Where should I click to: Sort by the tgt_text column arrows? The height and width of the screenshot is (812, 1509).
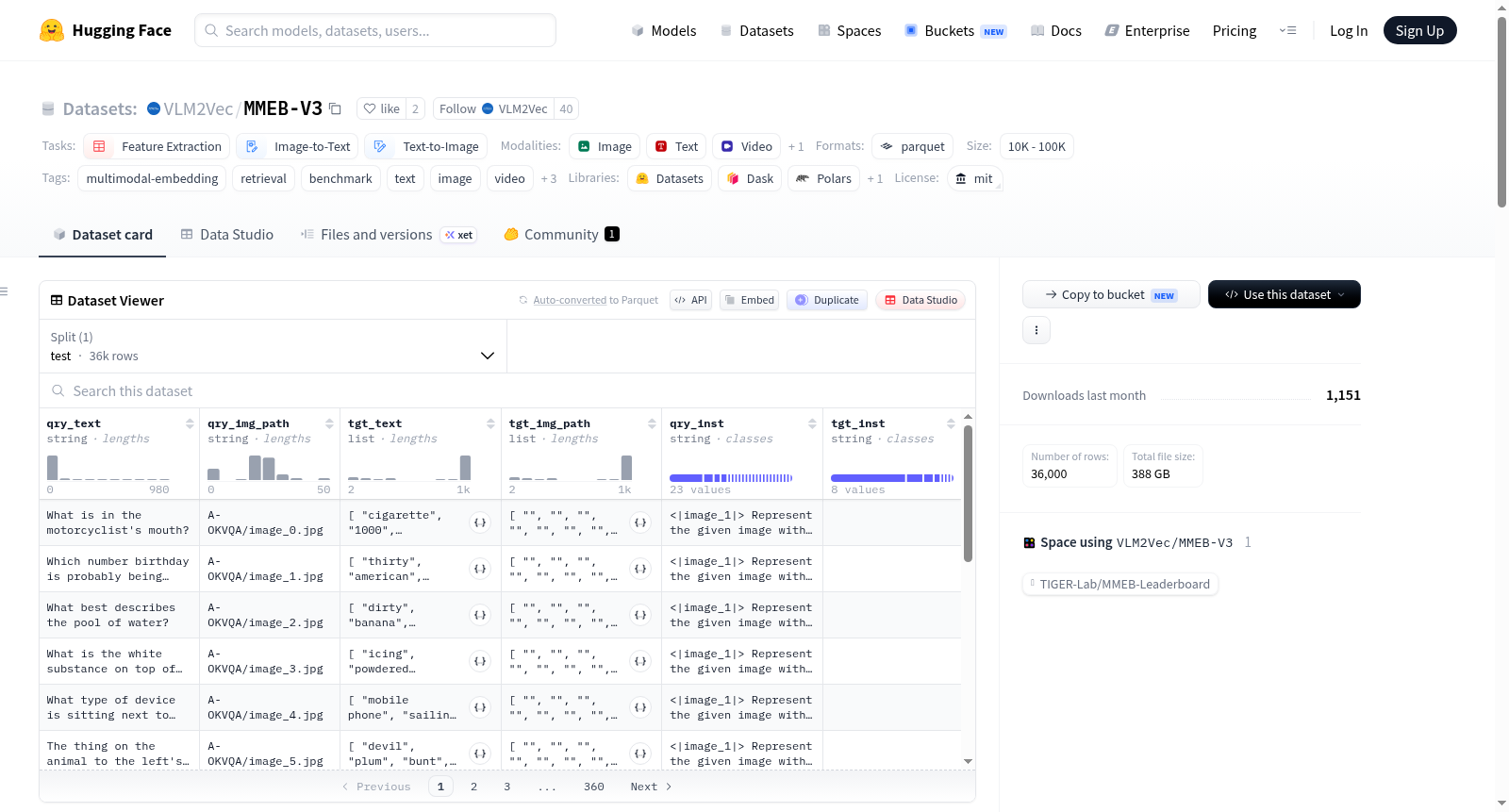(x=490, y=423)
